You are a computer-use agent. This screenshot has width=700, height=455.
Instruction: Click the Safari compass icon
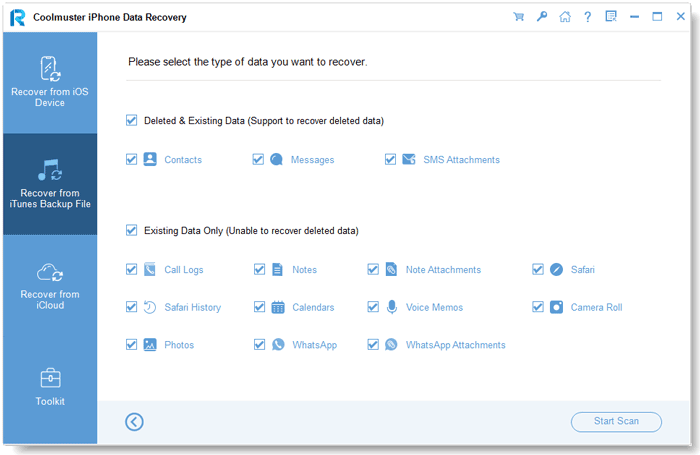[x=556, y=269]
